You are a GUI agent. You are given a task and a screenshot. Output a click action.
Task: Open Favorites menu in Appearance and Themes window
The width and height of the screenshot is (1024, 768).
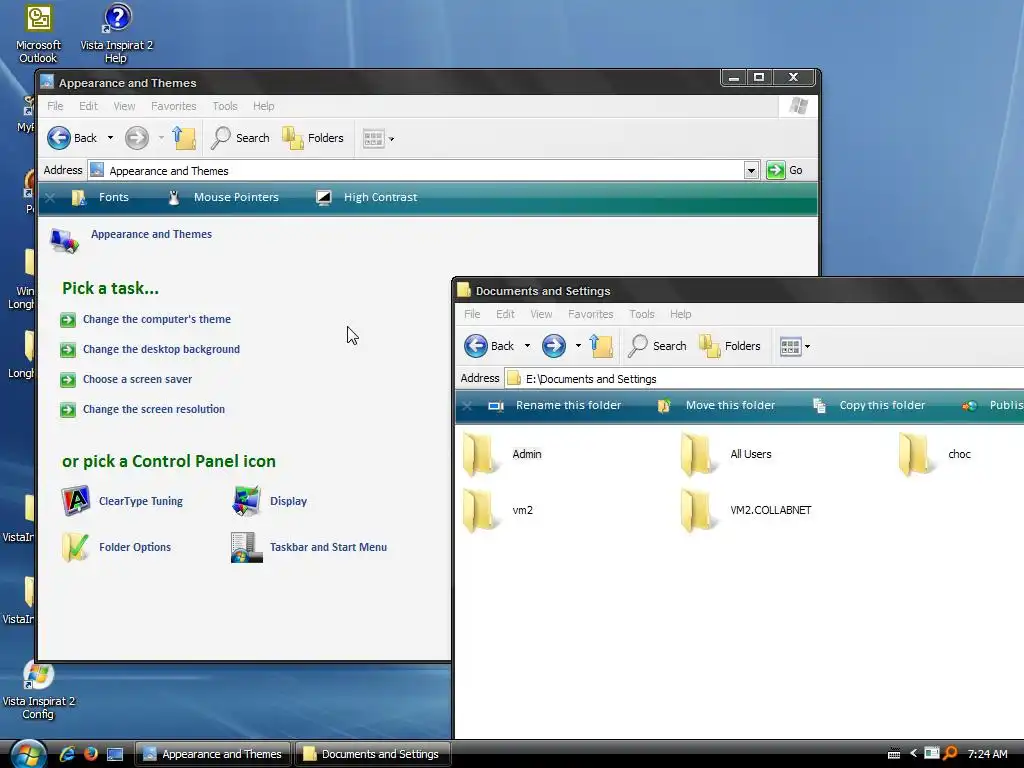click(x=174, y=106)
